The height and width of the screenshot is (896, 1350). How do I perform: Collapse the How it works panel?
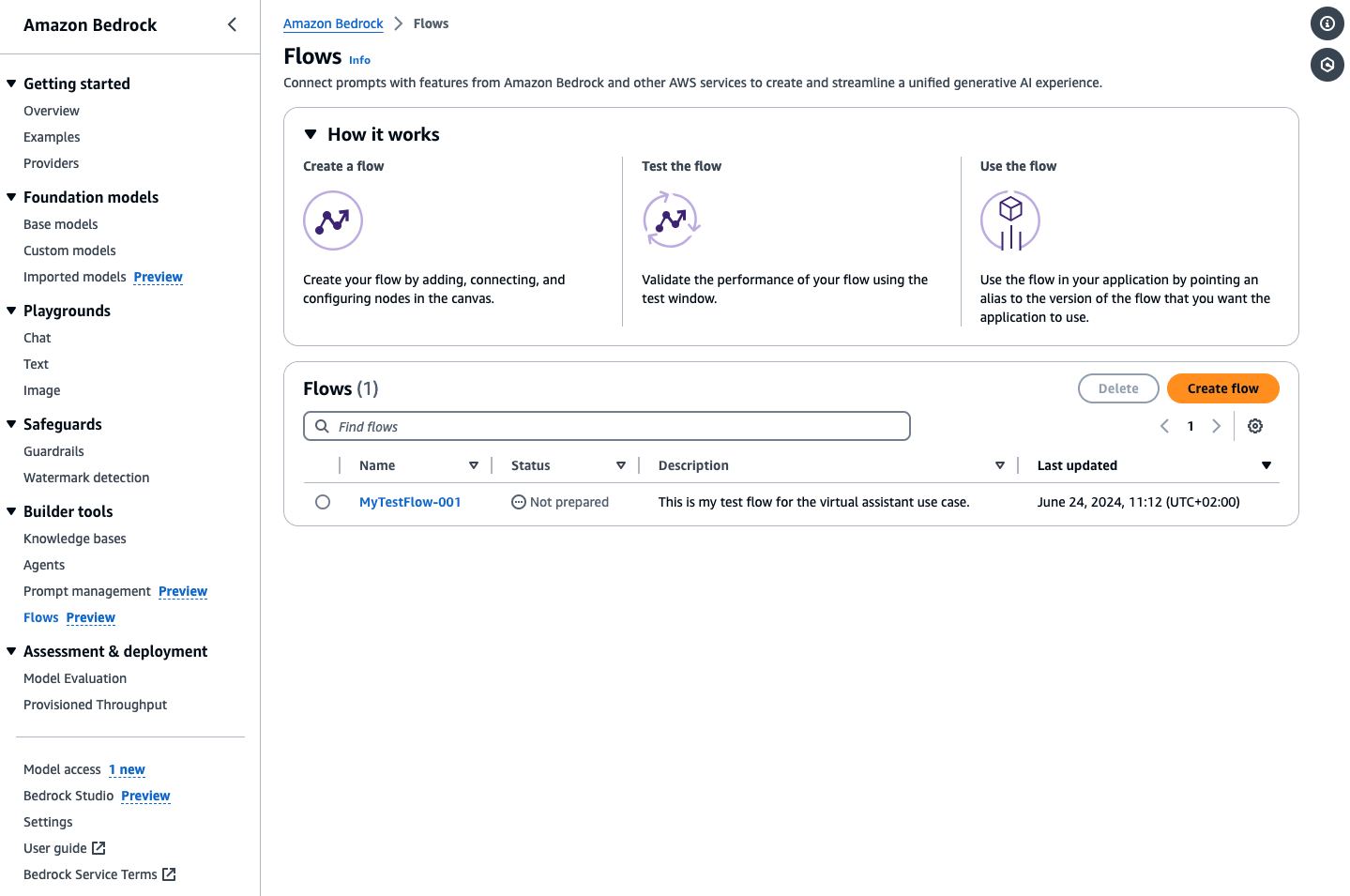click(x=311, y=134)
